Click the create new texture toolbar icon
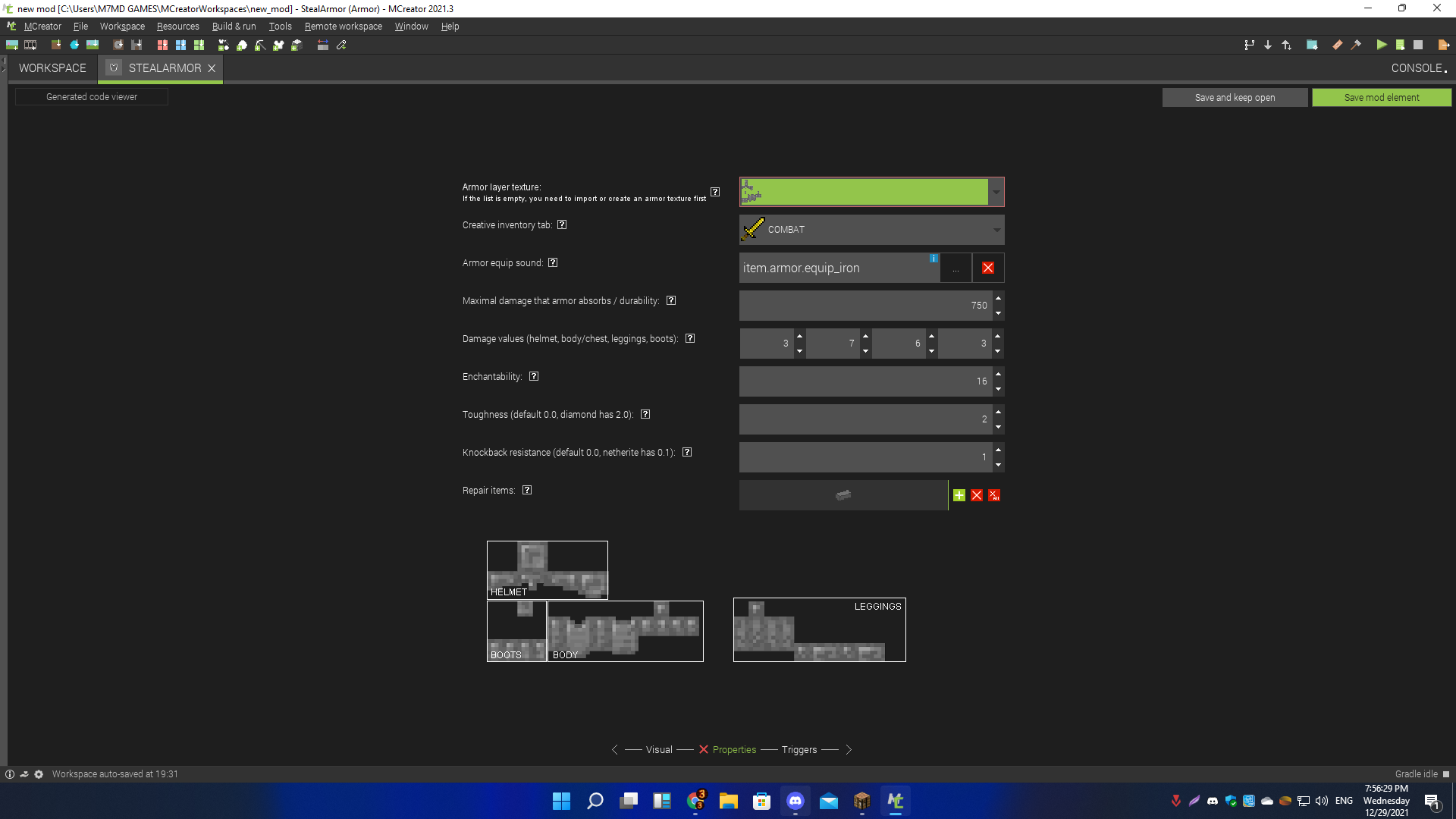This screenshot has width=1456, height=819. coord(12,45)
